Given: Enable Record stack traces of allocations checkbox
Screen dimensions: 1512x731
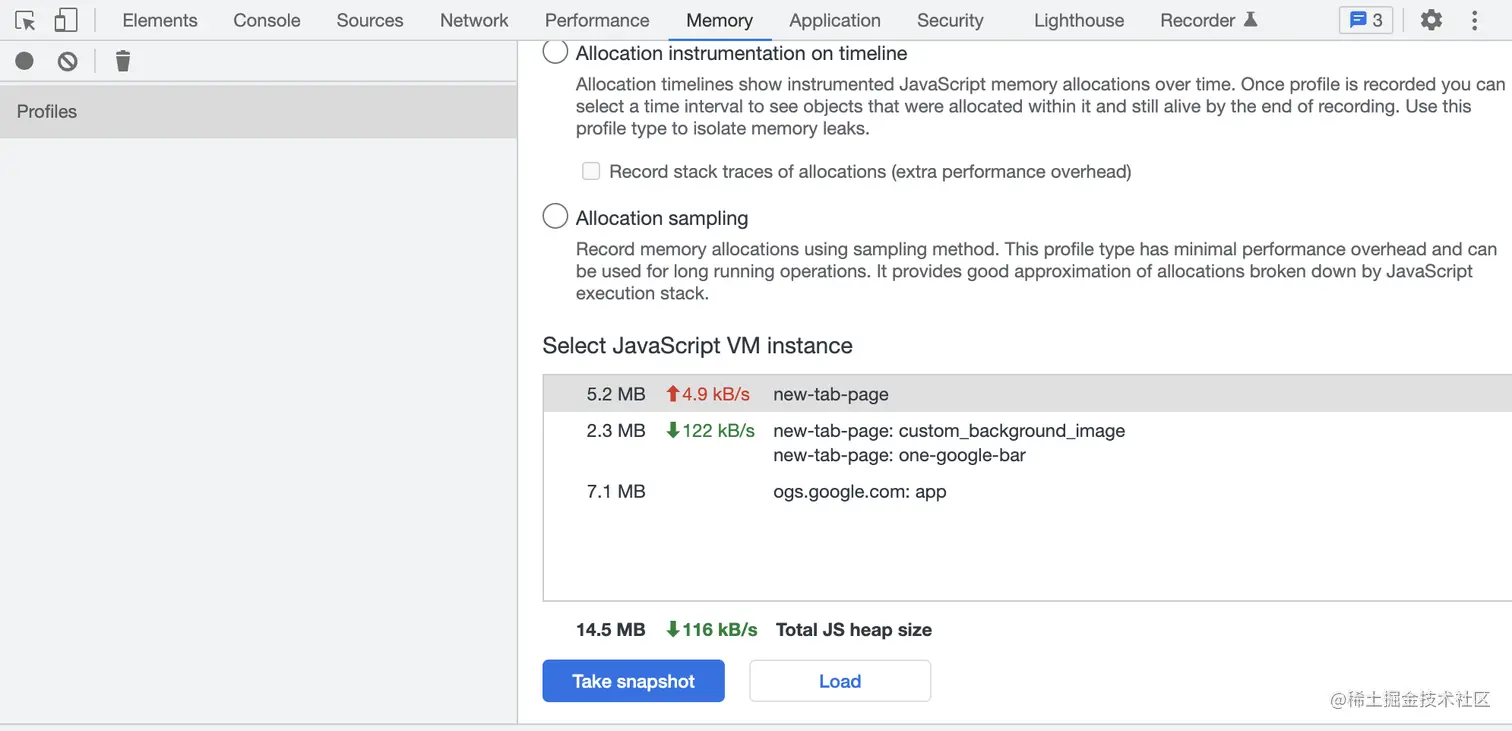Looking at the screenshot, I should point(591,171).
